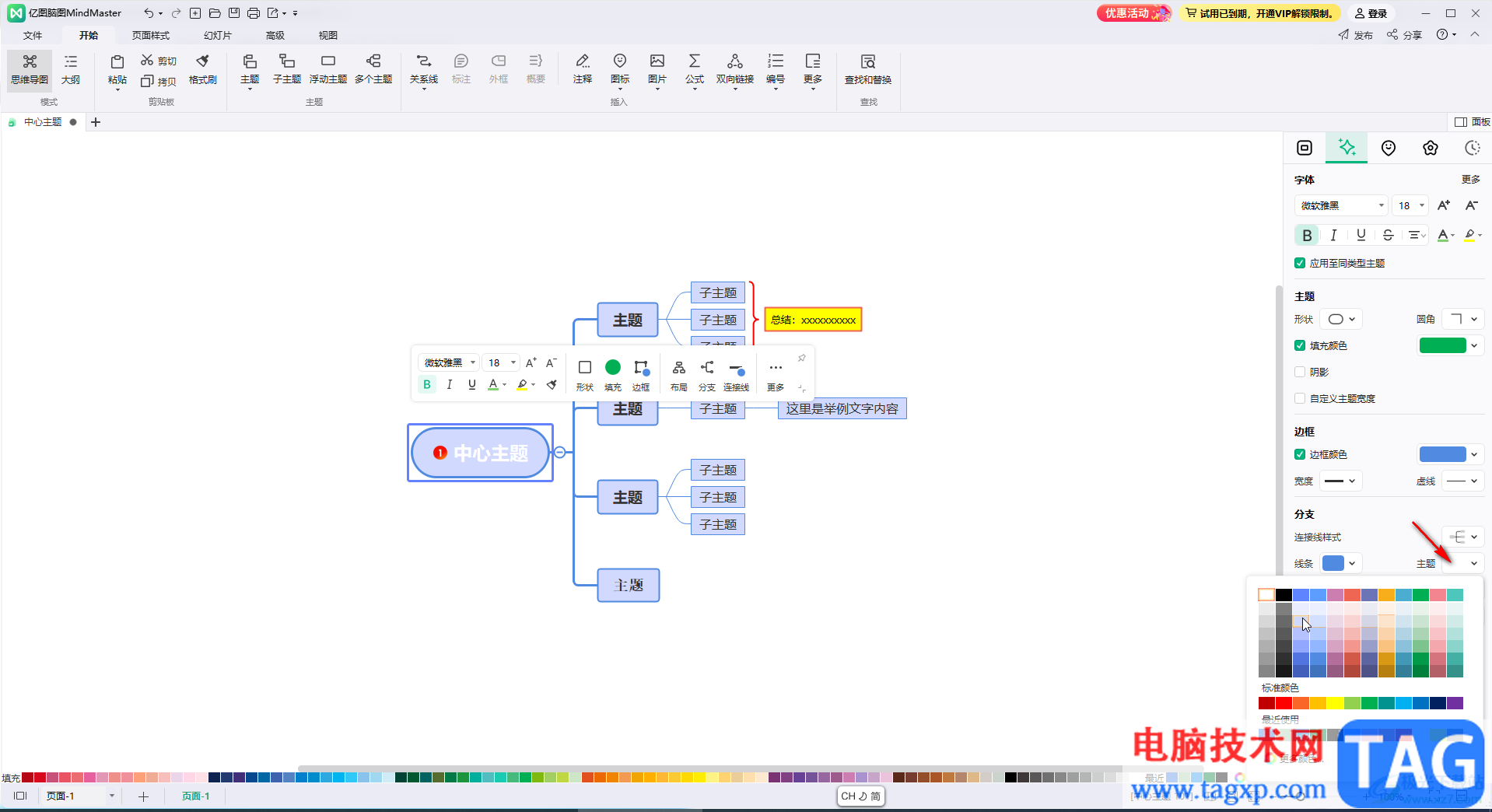Open the View ribbon tab

tap(328, 35)
